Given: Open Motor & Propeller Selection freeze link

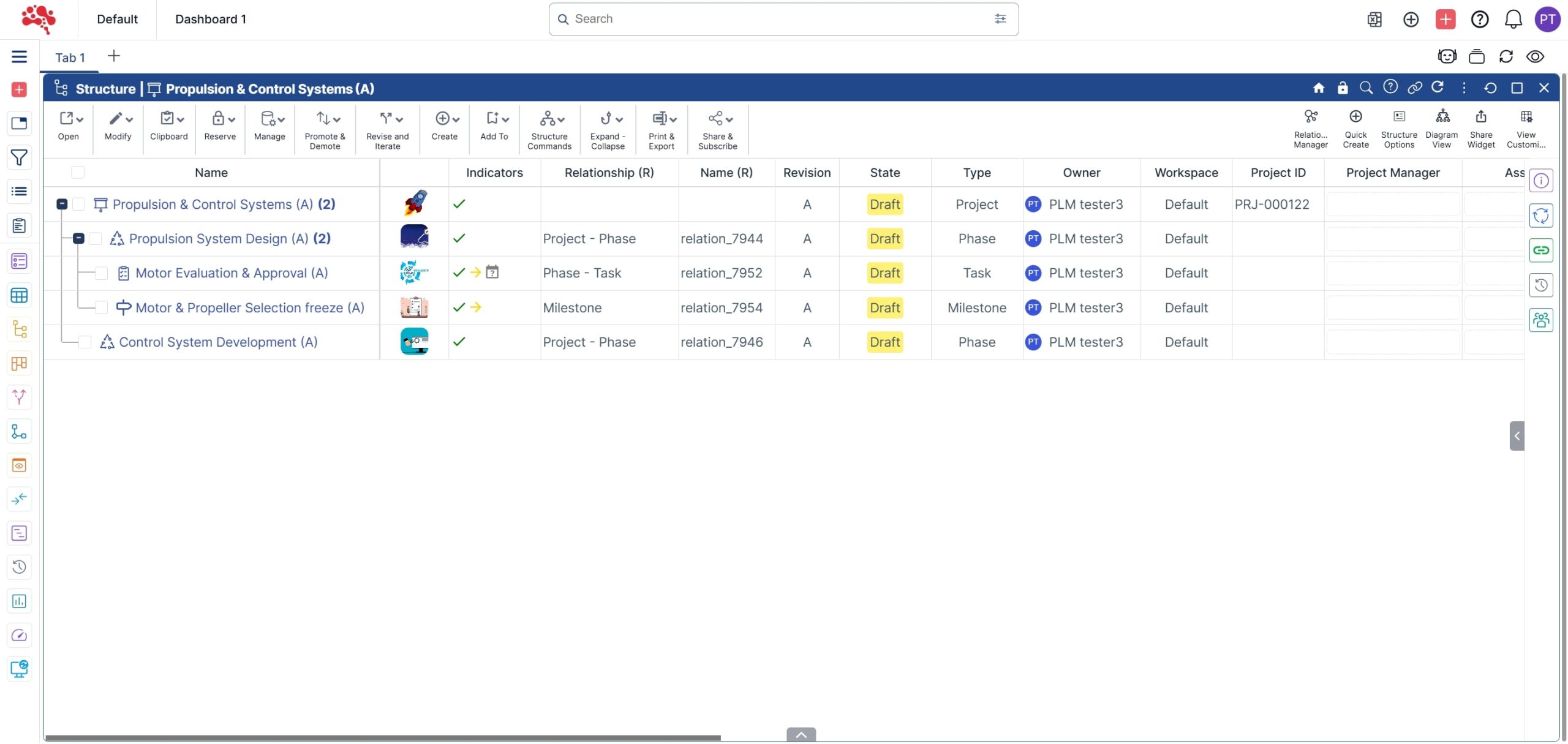Looking at the screenshot, I should pyautogui.click(x=249, y=308).
